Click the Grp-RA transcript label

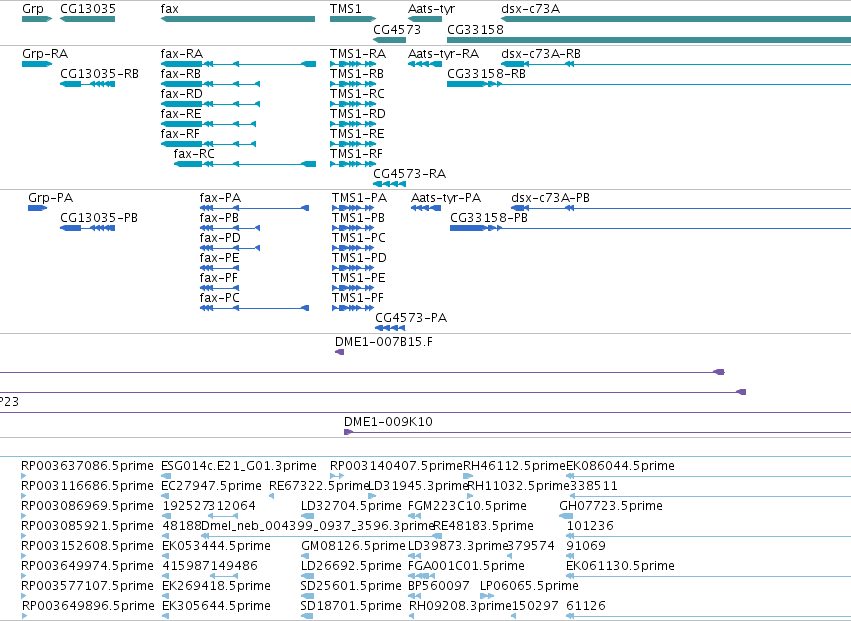[x=45, y=54]
